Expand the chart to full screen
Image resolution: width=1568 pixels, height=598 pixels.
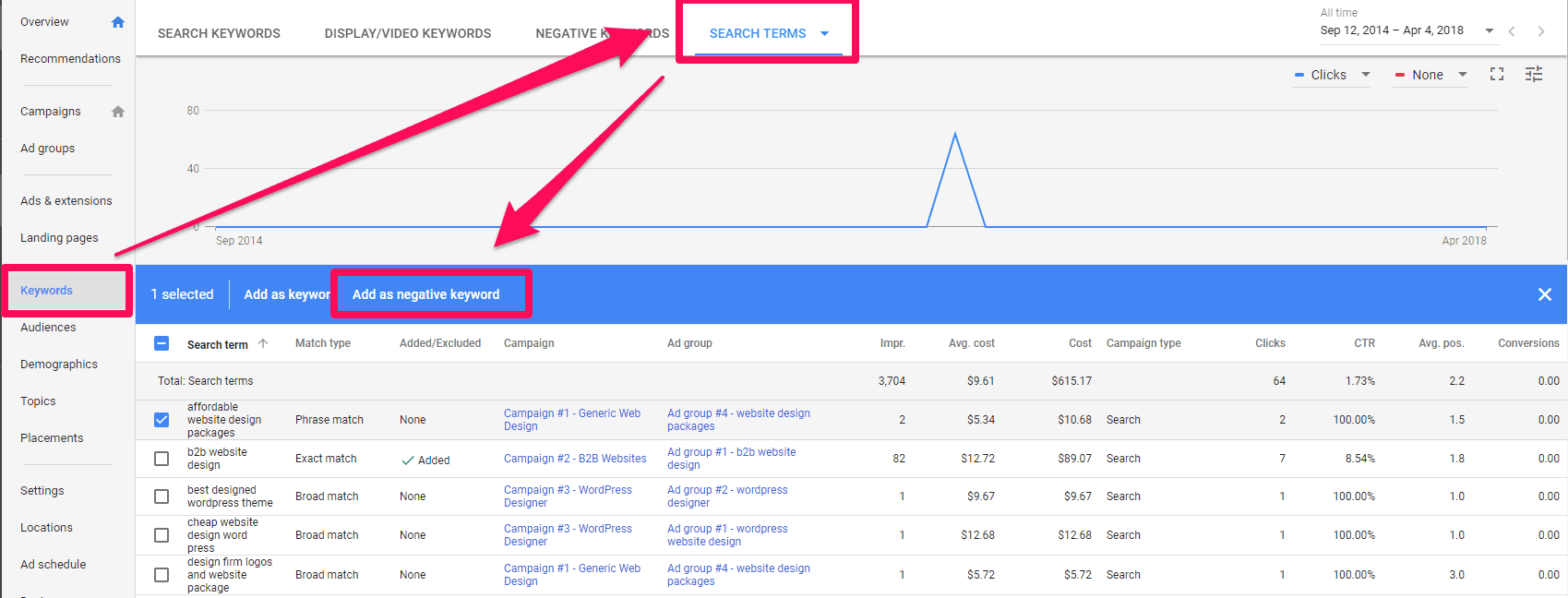pos(1496,75)
